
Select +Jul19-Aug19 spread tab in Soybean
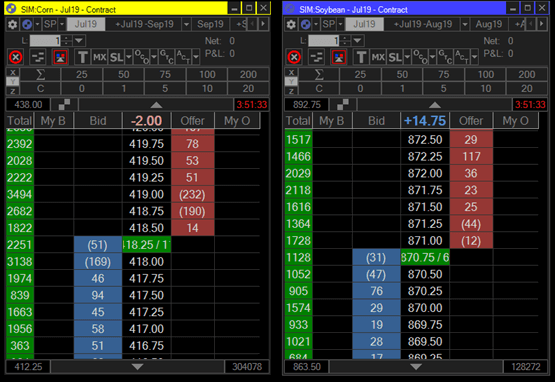[x=423, y=24]
